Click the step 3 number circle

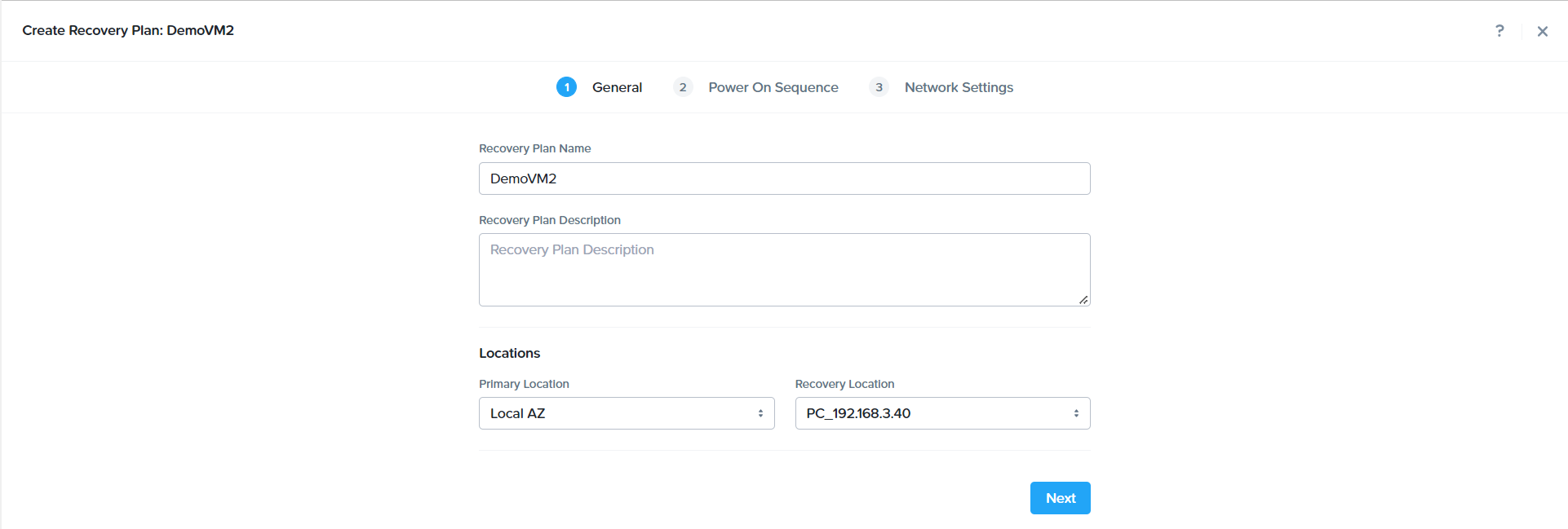tap(879, 87)
